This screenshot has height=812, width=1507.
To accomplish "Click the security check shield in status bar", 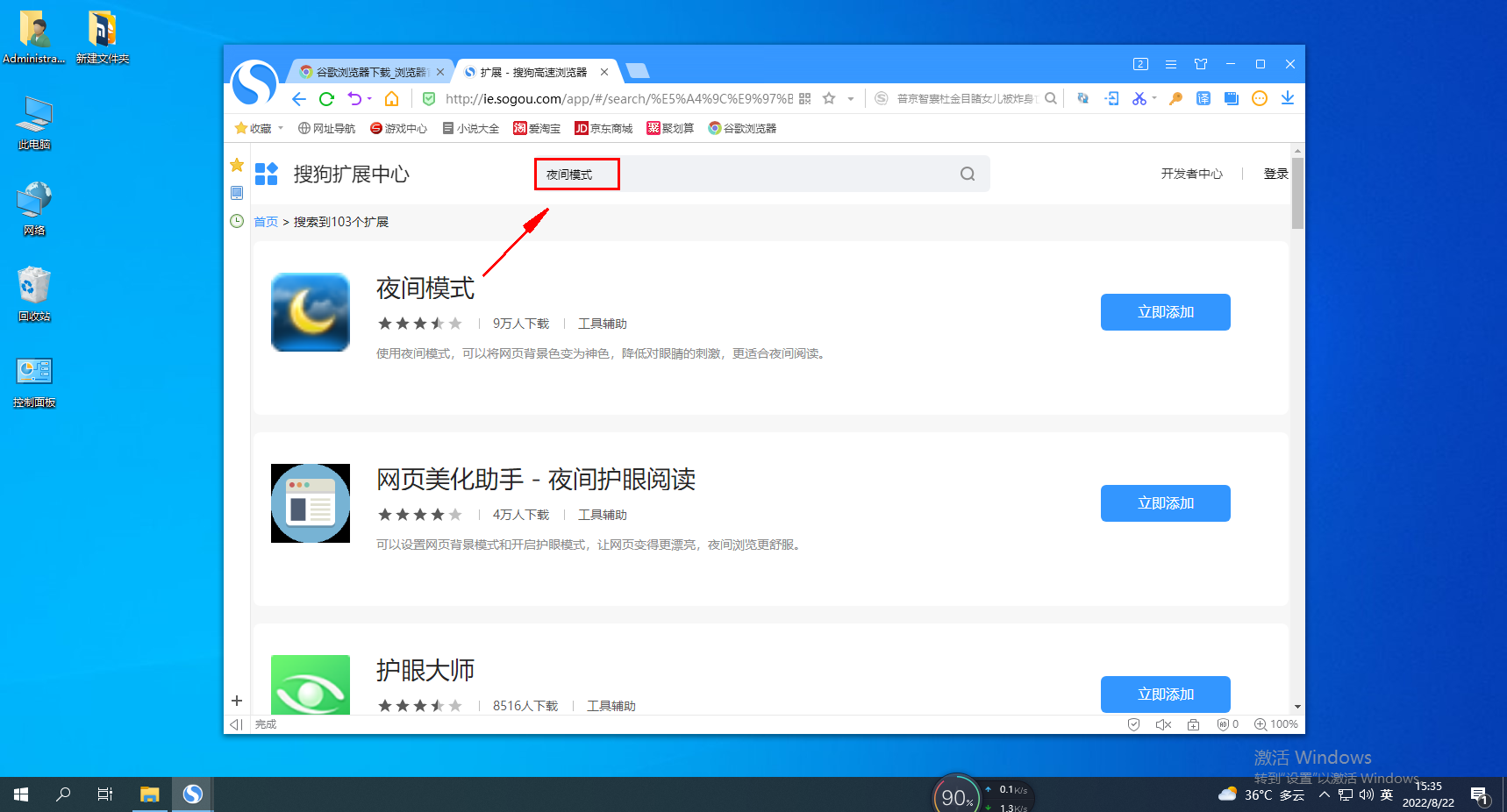I will 1133,724.
